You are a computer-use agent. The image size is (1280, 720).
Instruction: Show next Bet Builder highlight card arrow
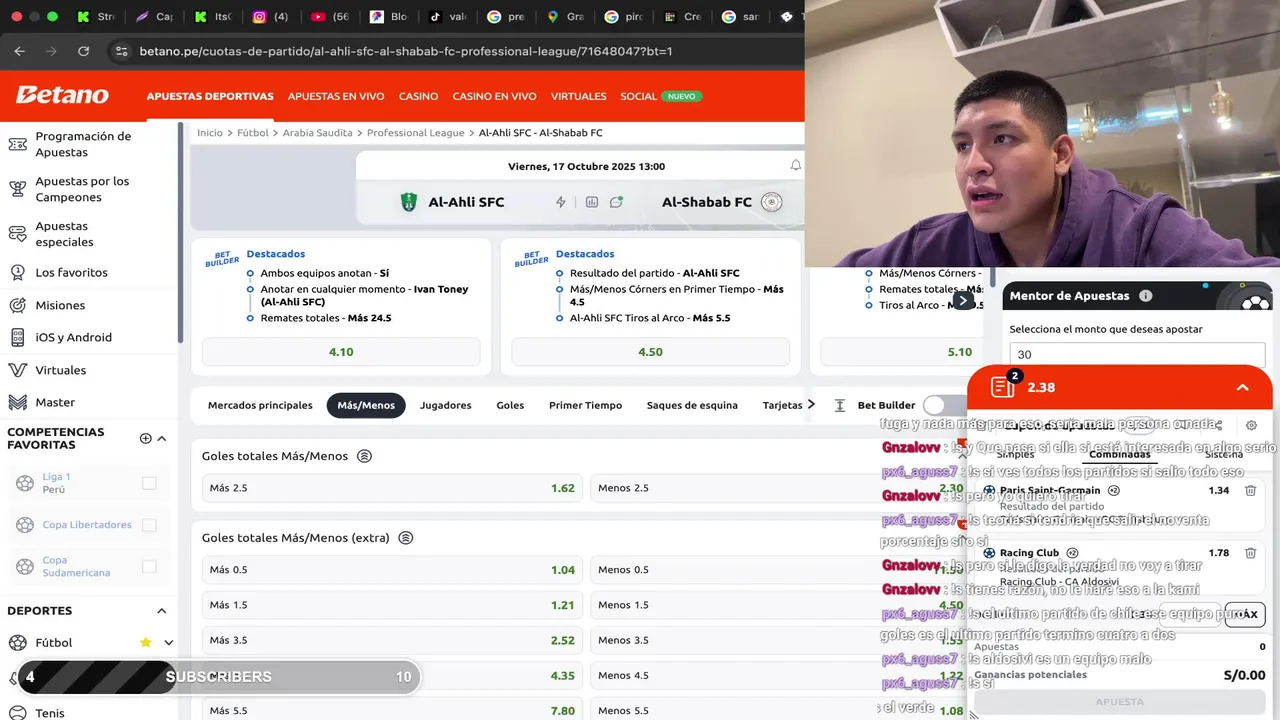(963, 300)
